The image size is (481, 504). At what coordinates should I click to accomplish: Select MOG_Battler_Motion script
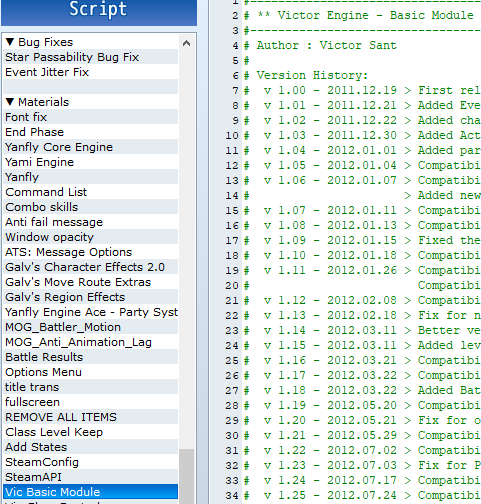(x=90, y=327)
